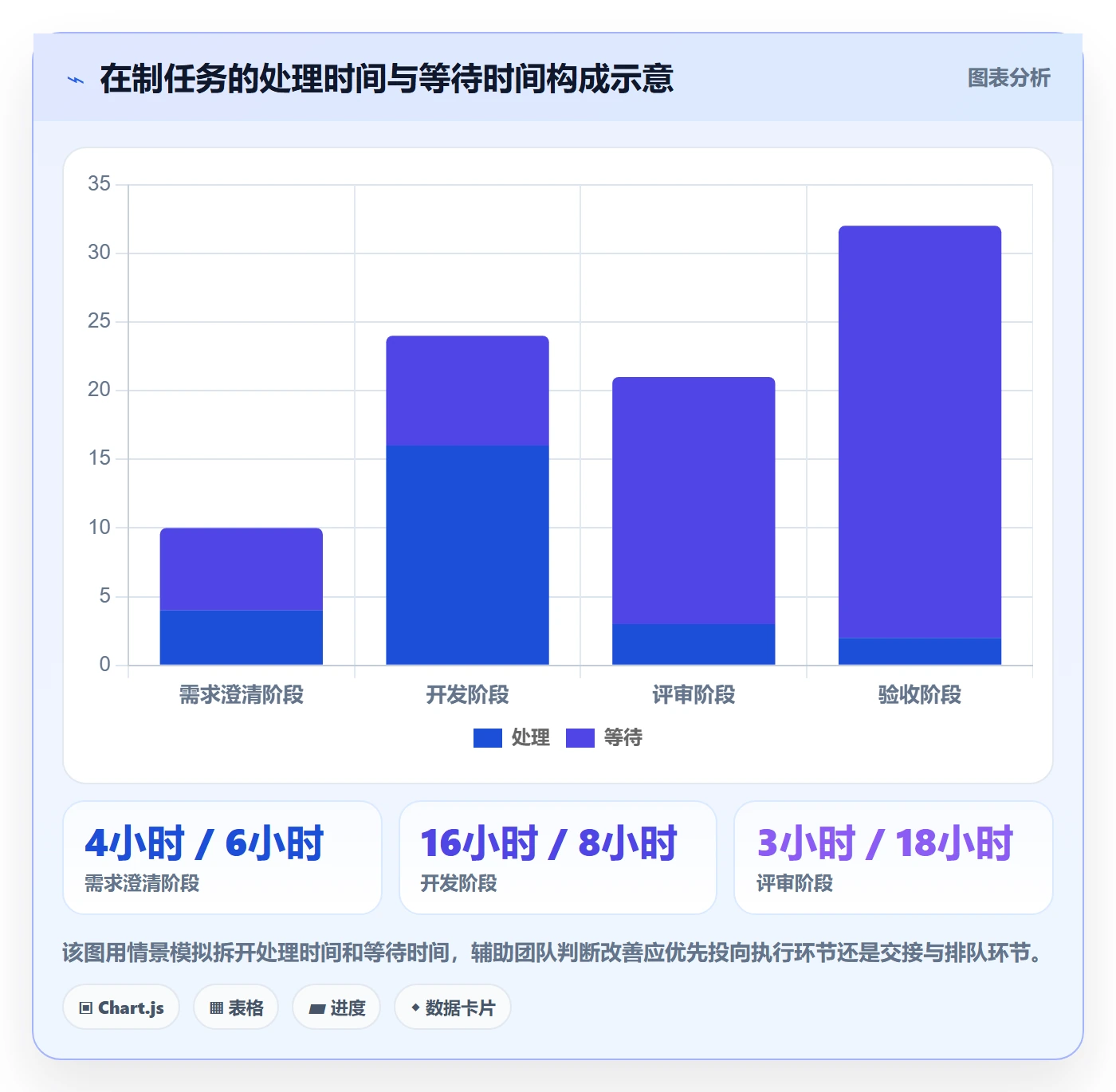Screen dimensions: 1116x1092
Task: Click the 等待 segment of 验收阶段 bar
Action: pyautogui.click(x=920, y=432)
